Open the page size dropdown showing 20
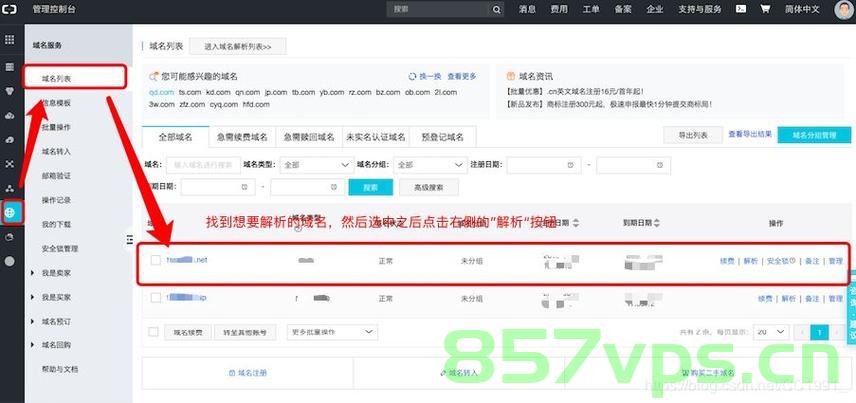The image size is (856, 403). click(771, 332)
